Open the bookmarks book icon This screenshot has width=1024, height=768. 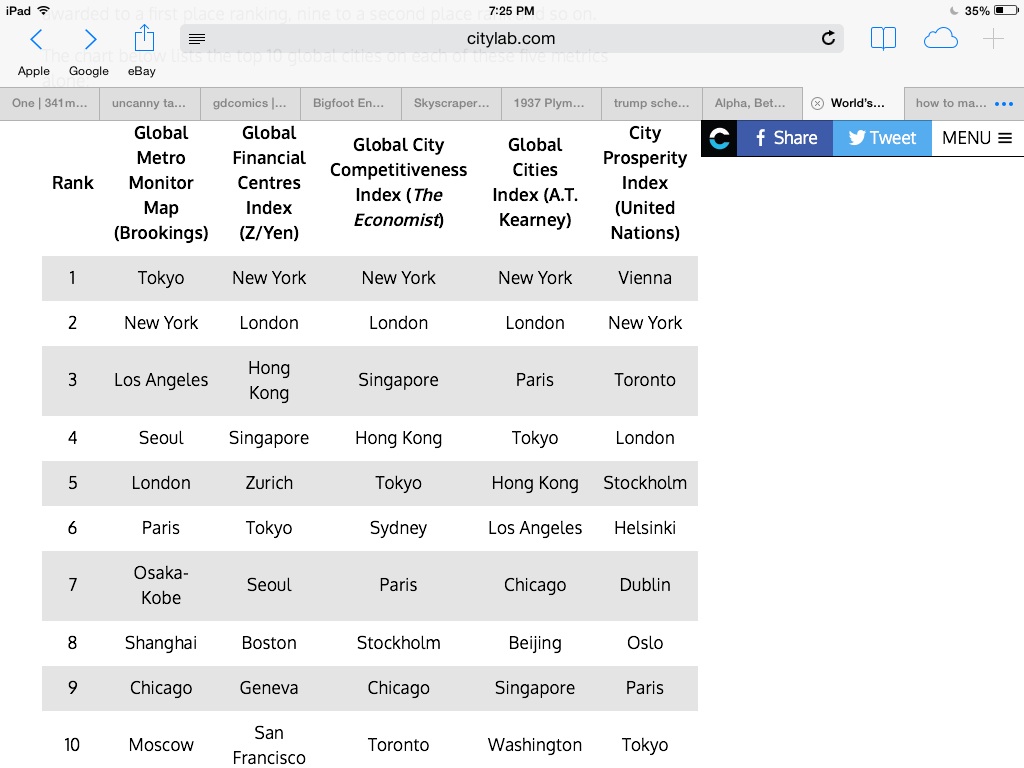883,39
